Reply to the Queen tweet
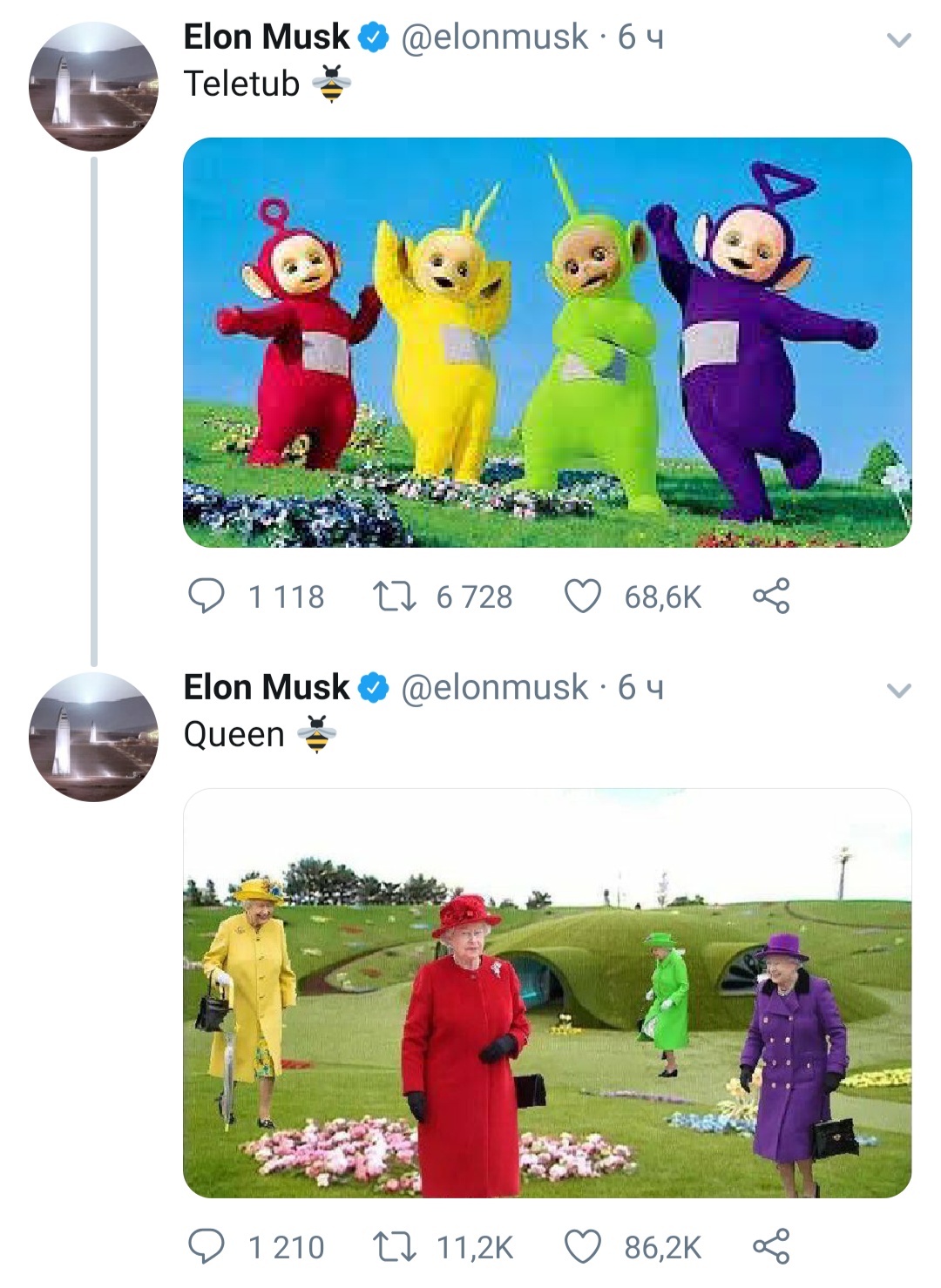Viewport: 941px width, 1288px height. coord(206,1247)
